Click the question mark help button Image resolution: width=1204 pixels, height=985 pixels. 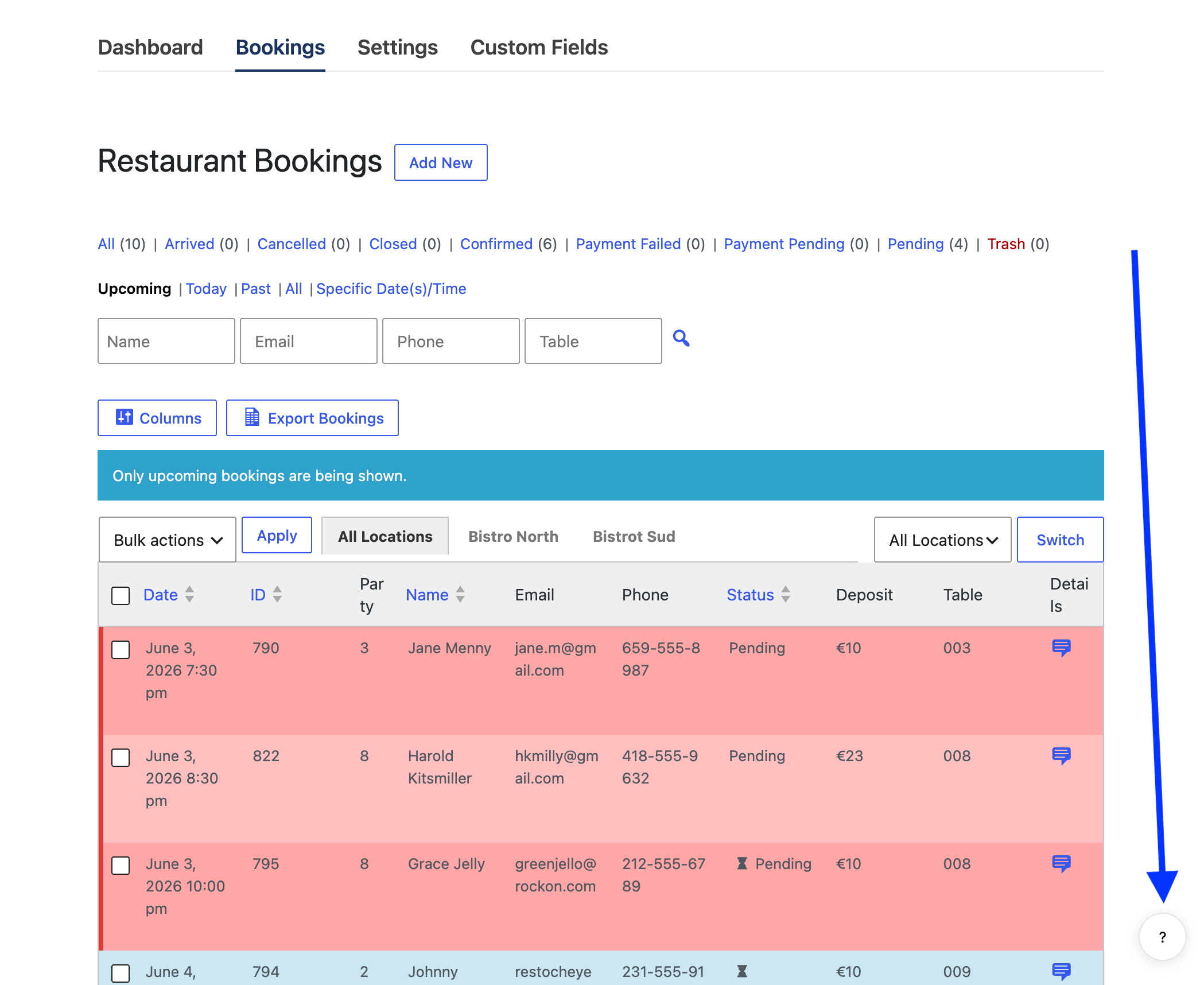pyautogui.click(x=1162, y=937)
